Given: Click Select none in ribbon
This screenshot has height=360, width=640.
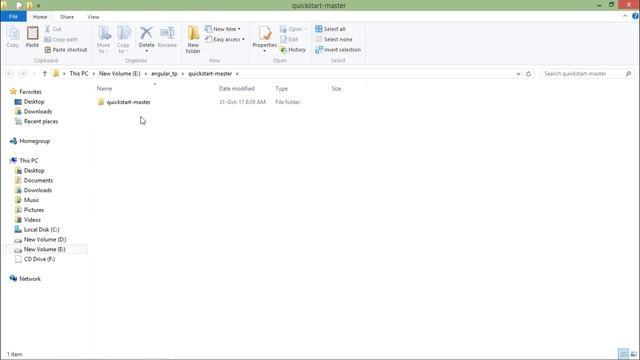Looking at the screenshot, I should tap(334, 40).
